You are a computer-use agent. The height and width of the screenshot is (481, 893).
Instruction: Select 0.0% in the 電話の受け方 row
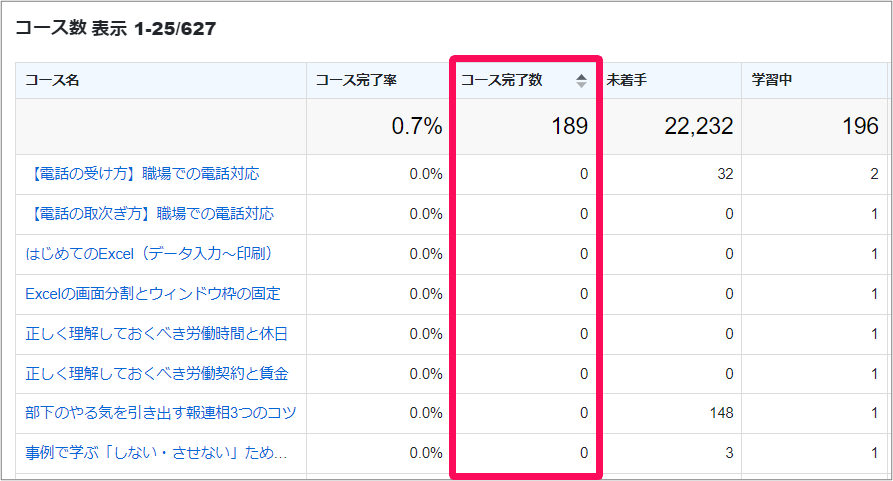[x=426, y=174]
